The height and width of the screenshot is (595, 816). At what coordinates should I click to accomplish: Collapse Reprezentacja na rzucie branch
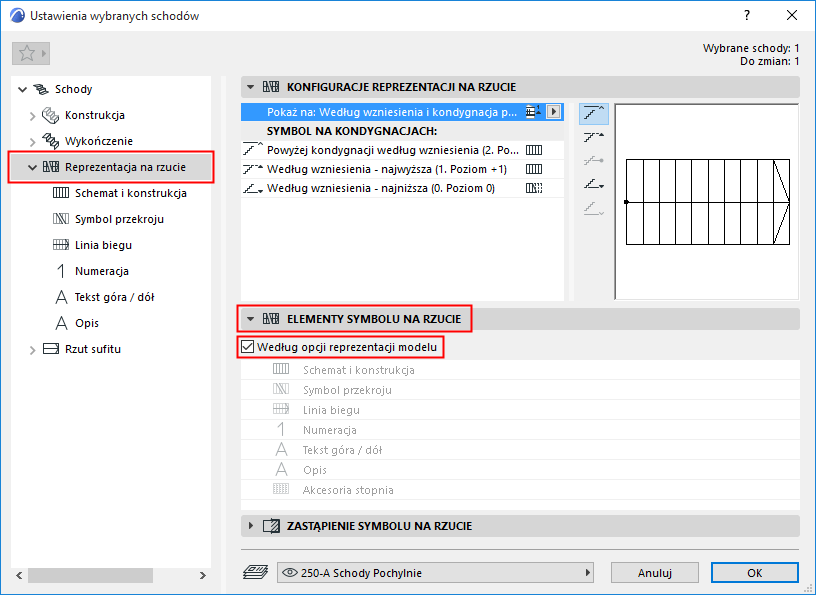pyautogui.click(x=32, y=168)
